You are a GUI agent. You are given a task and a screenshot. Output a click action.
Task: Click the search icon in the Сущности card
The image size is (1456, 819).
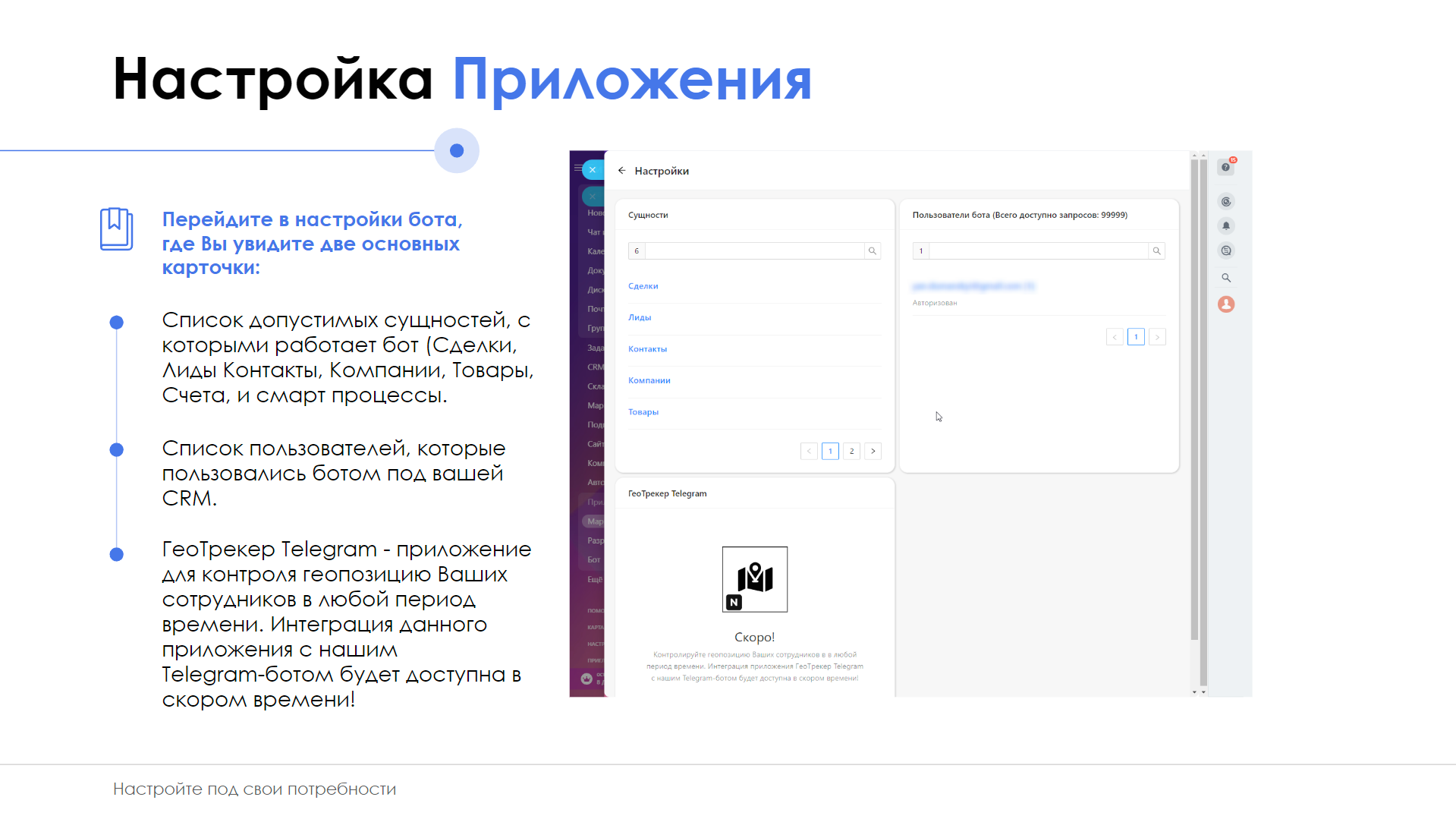873,251
